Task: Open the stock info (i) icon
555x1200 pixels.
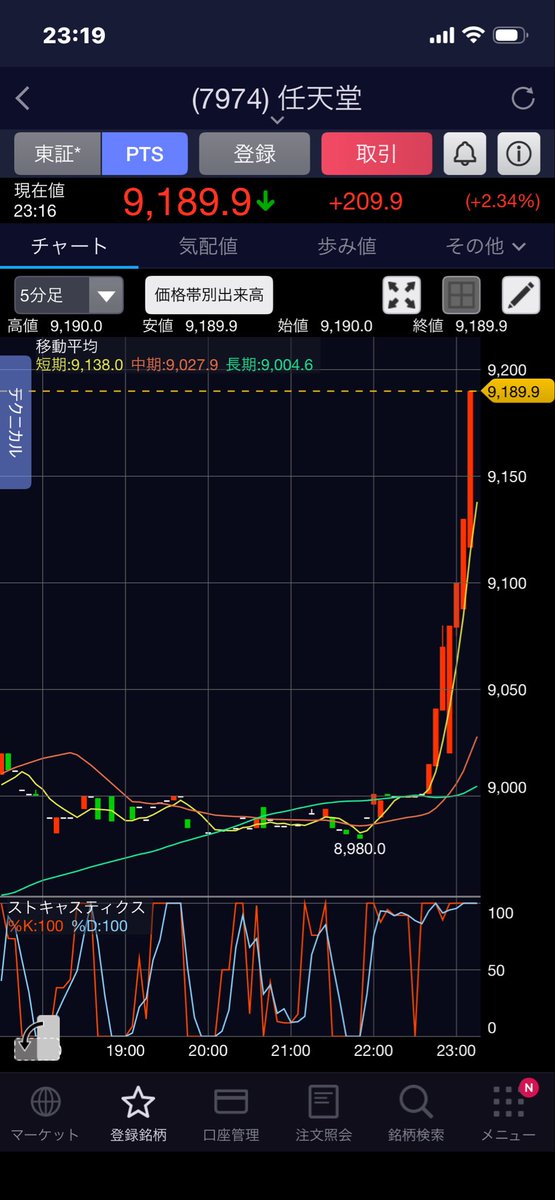Action: click(518, 154)
